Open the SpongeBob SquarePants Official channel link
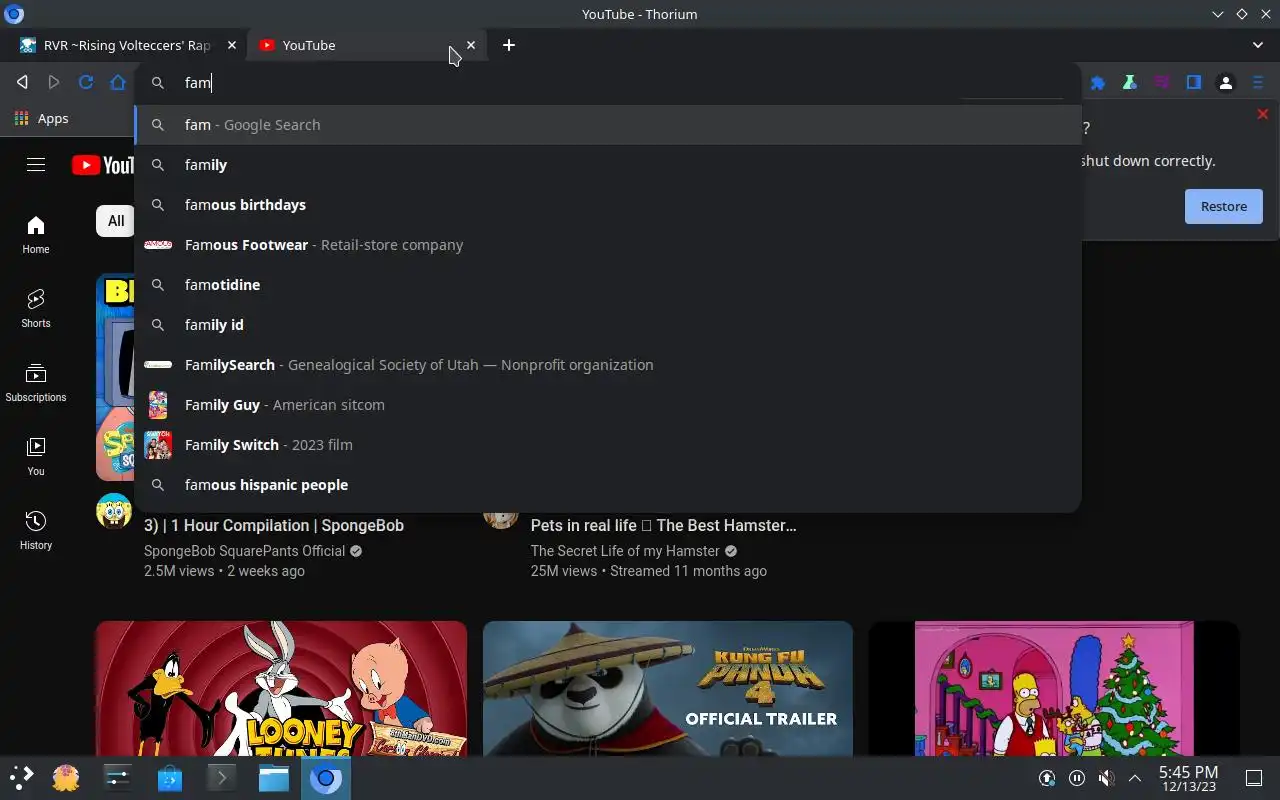 coord(244,551)
